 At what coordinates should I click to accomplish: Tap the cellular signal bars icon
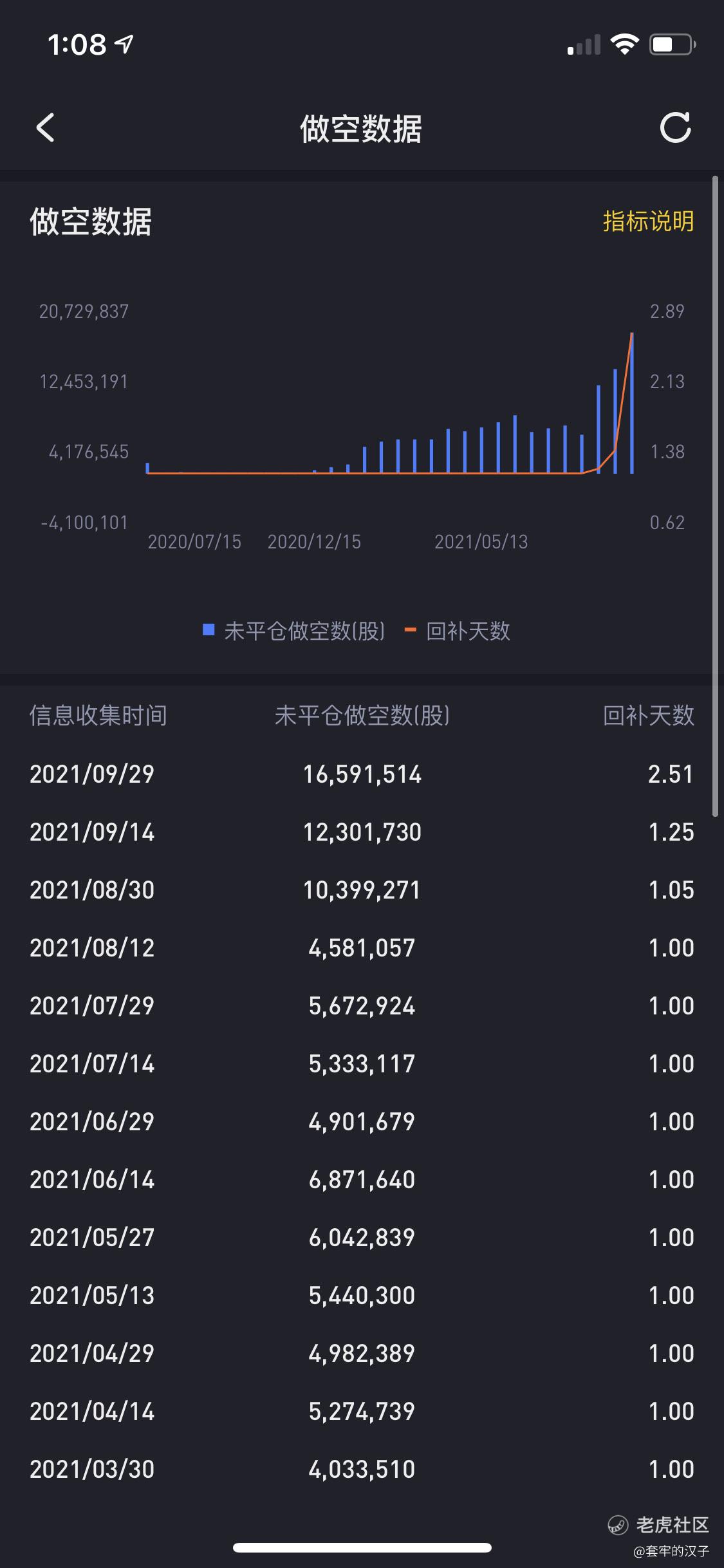(584, 45)
